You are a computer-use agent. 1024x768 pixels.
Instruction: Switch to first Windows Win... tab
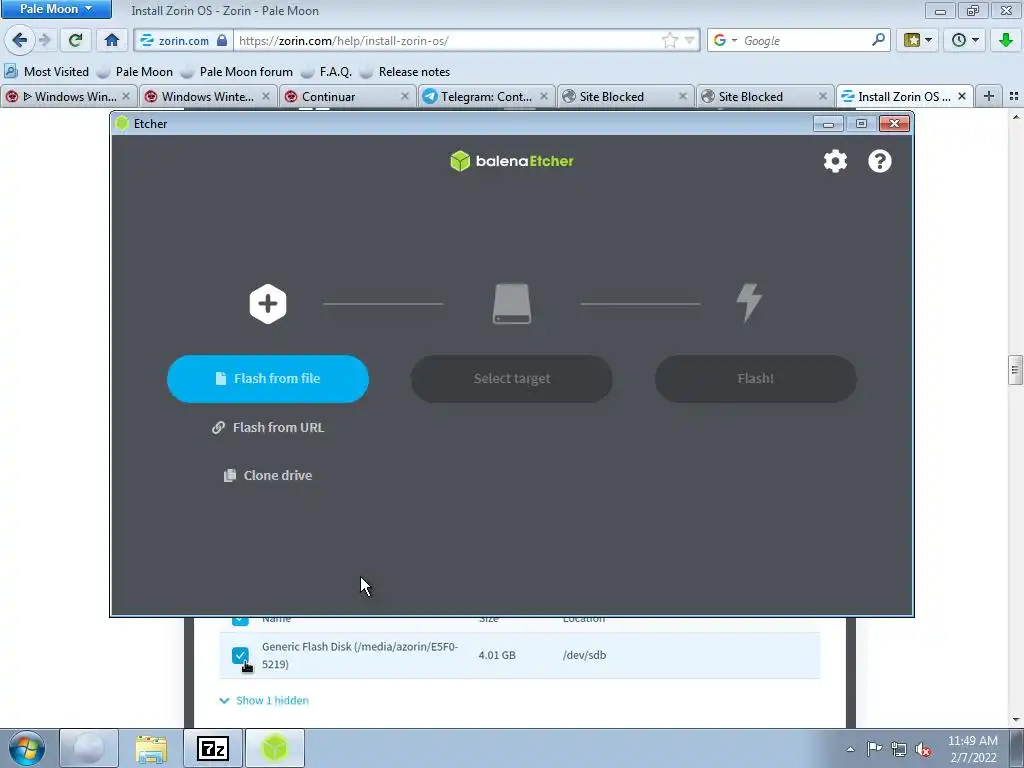pyautogui.click(x=68, y=97)
